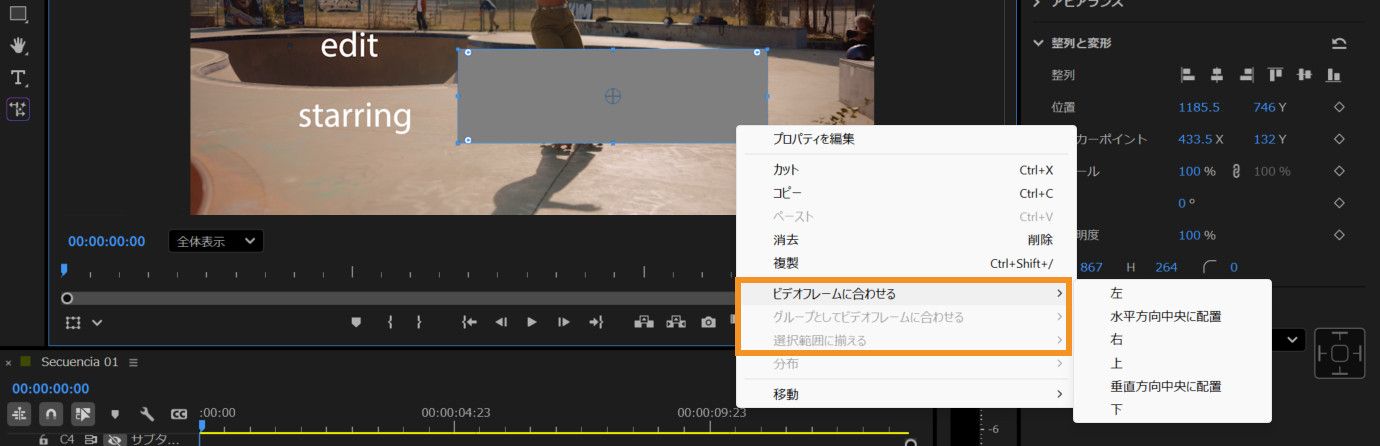Play the Program monitor video

pyautogui.click(x=532, y=322)
